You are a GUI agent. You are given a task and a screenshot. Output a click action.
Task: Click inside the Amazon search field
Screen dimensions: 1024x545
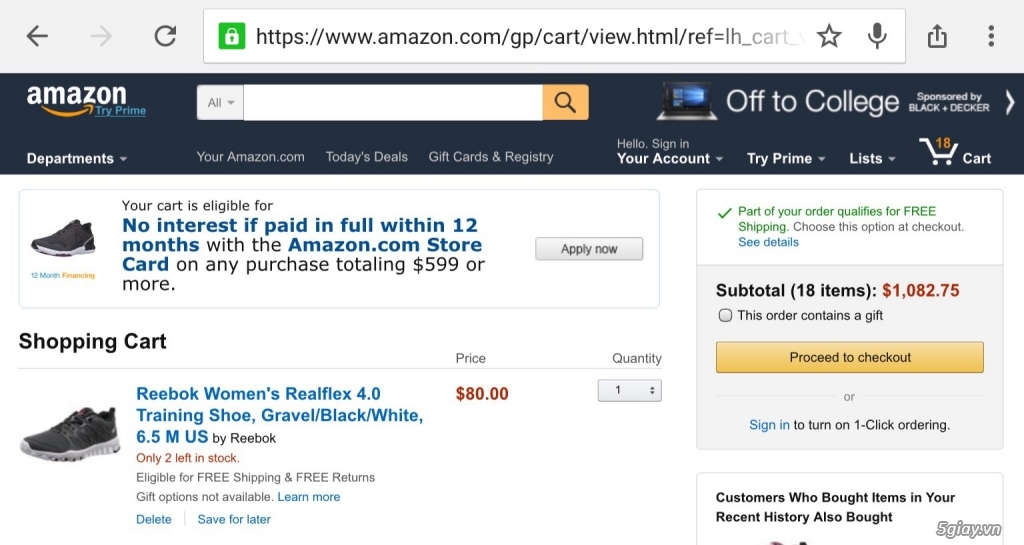[x=393, y=102]
